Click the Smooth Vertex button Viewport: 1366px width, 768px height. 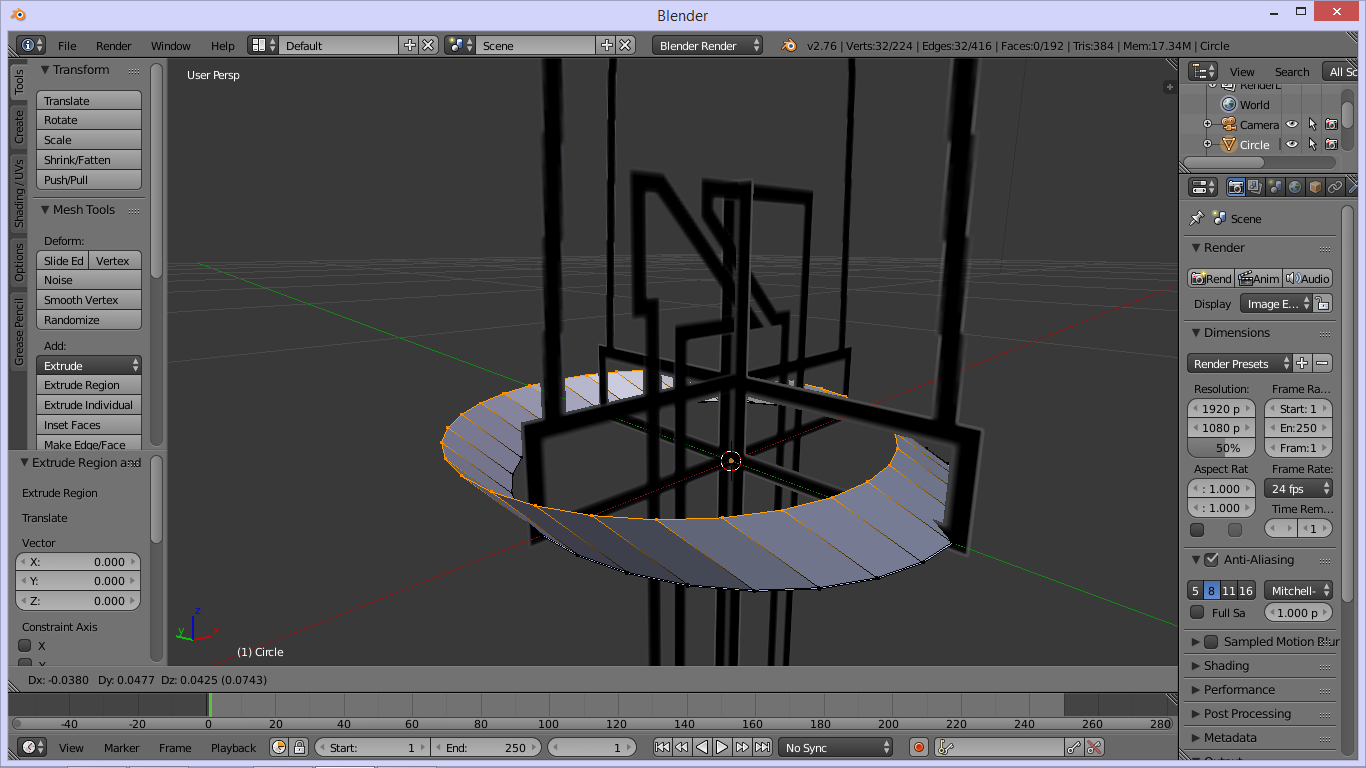[x=89, y=300]
